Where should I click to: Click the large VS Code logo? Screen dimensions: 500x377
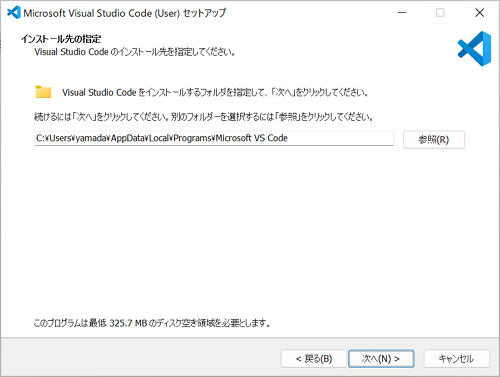(474, 49)
